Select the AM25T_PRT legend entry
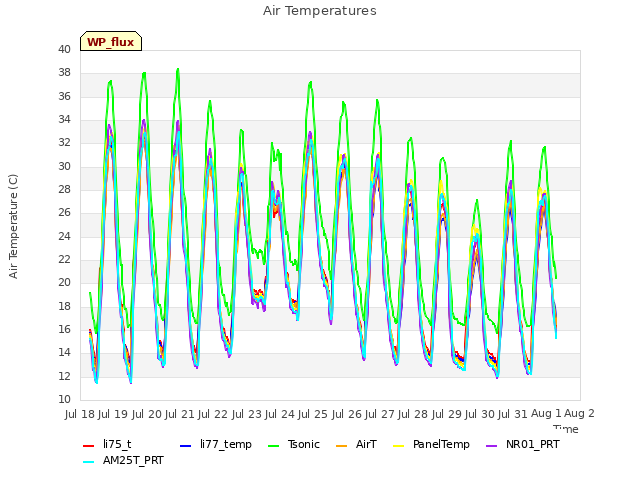640x480 pixels. pos(123,460)
